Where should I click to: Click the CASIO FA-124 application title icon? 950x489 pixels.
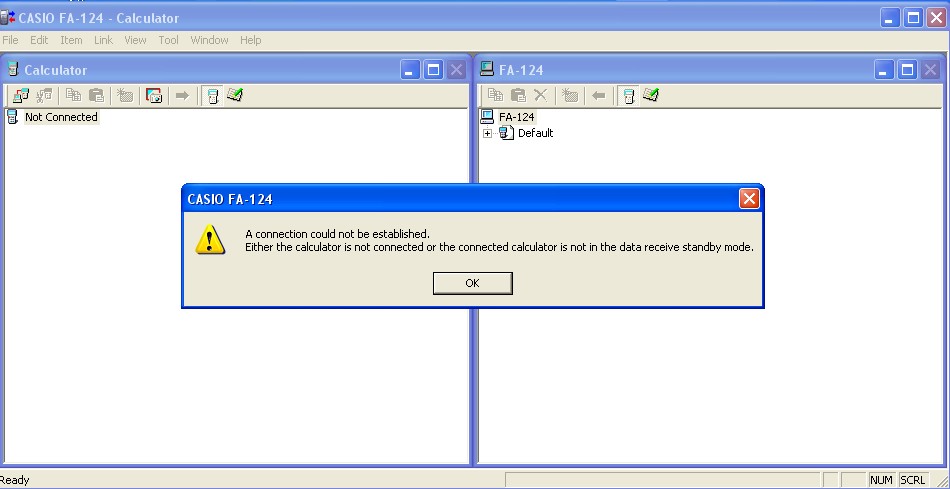[x=7, y=18]
